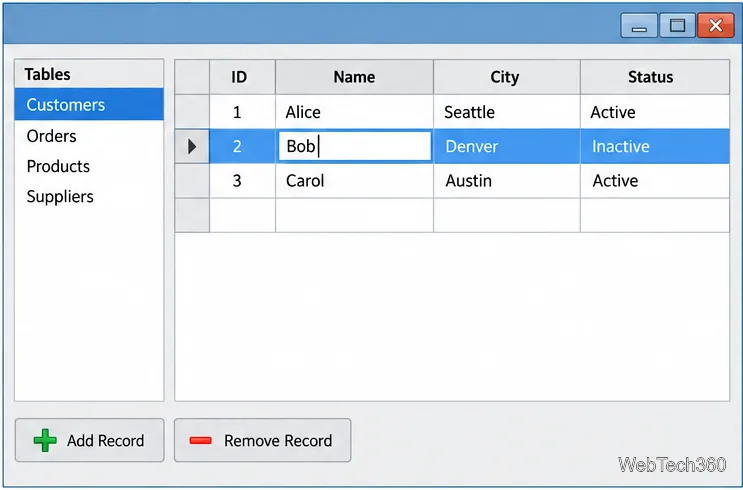Click ID cell 2

point(242,146)
